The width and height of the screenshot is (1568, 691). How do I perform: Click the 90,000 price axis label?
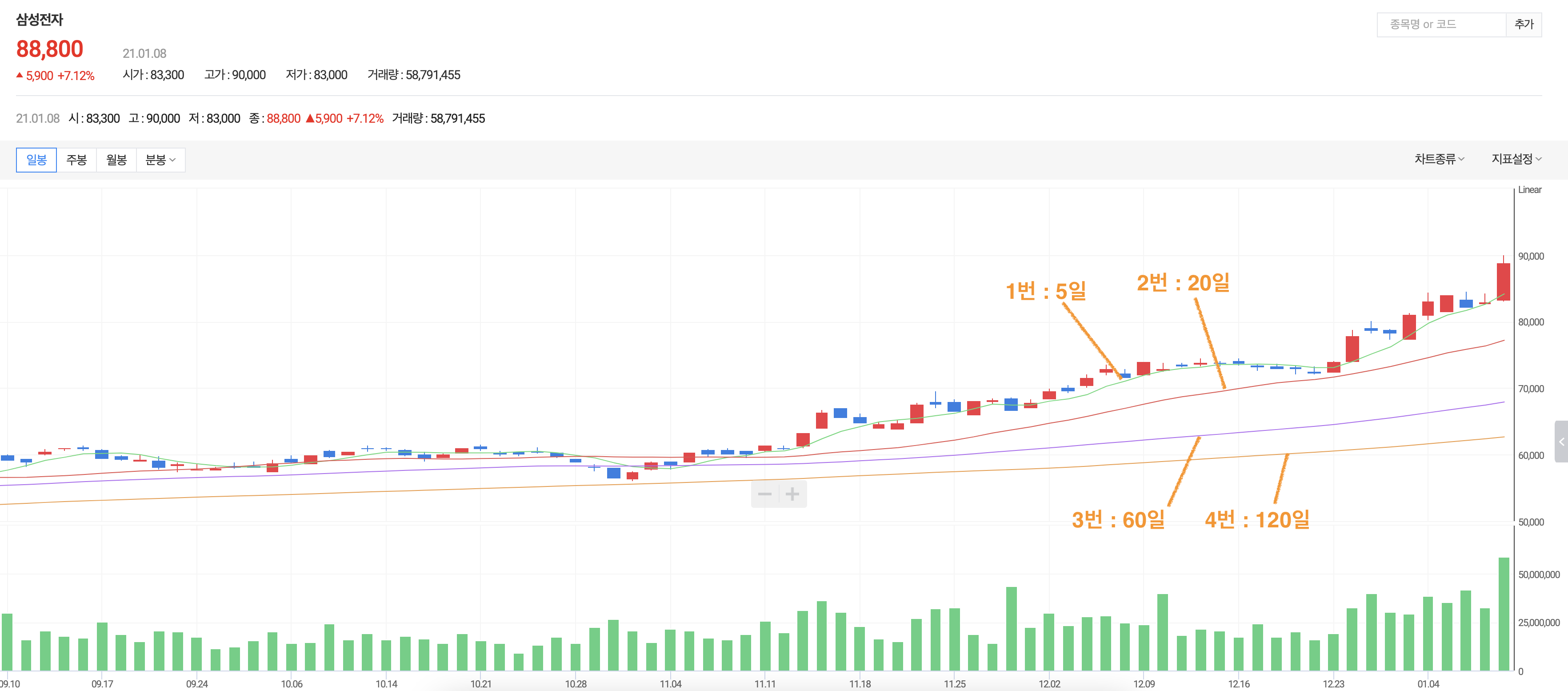click(x=1530, y=256)
